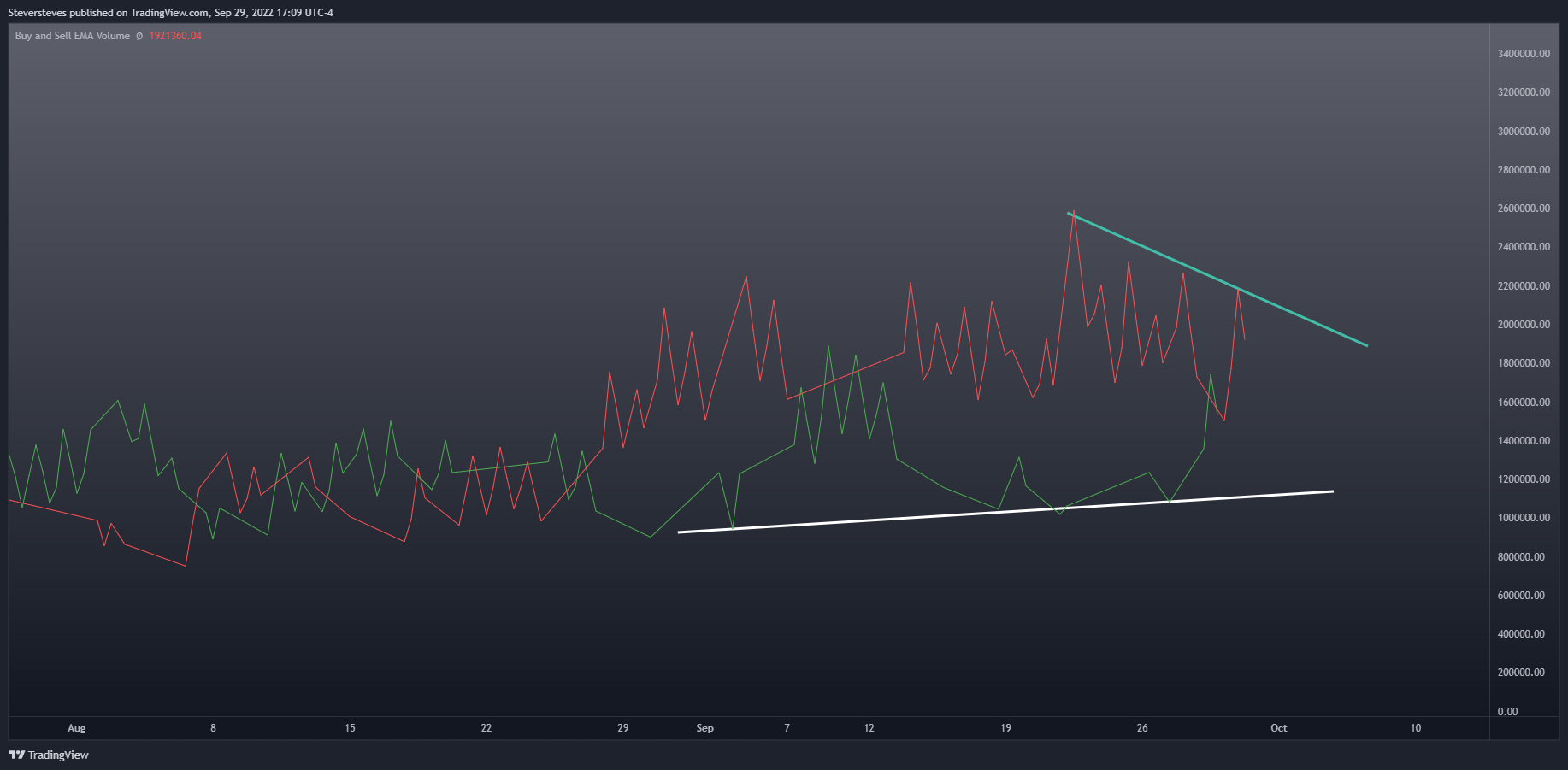Click the 2400000.00 price axis label

tap(1524, 247)
